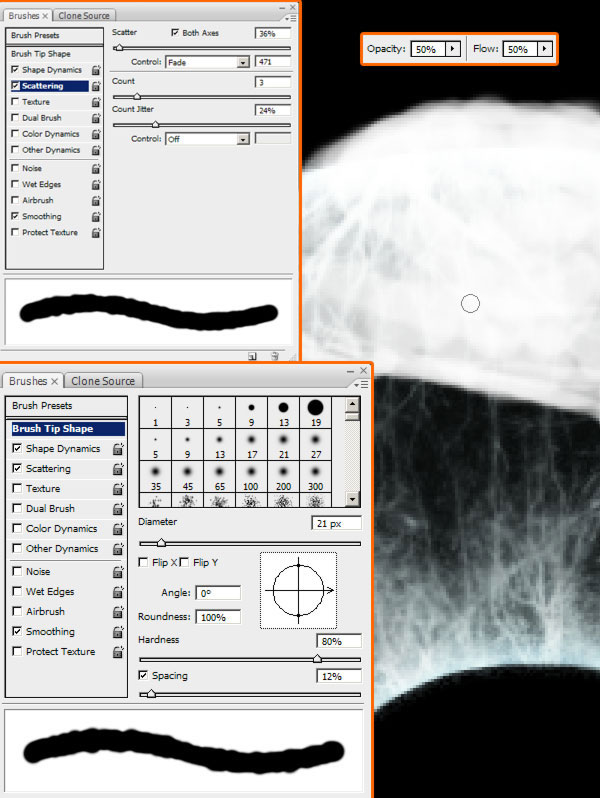This screenshot has width=600, height=798.
Task: Select Brush Tip Shape in the upper panel
Action: tap(40, 53)
